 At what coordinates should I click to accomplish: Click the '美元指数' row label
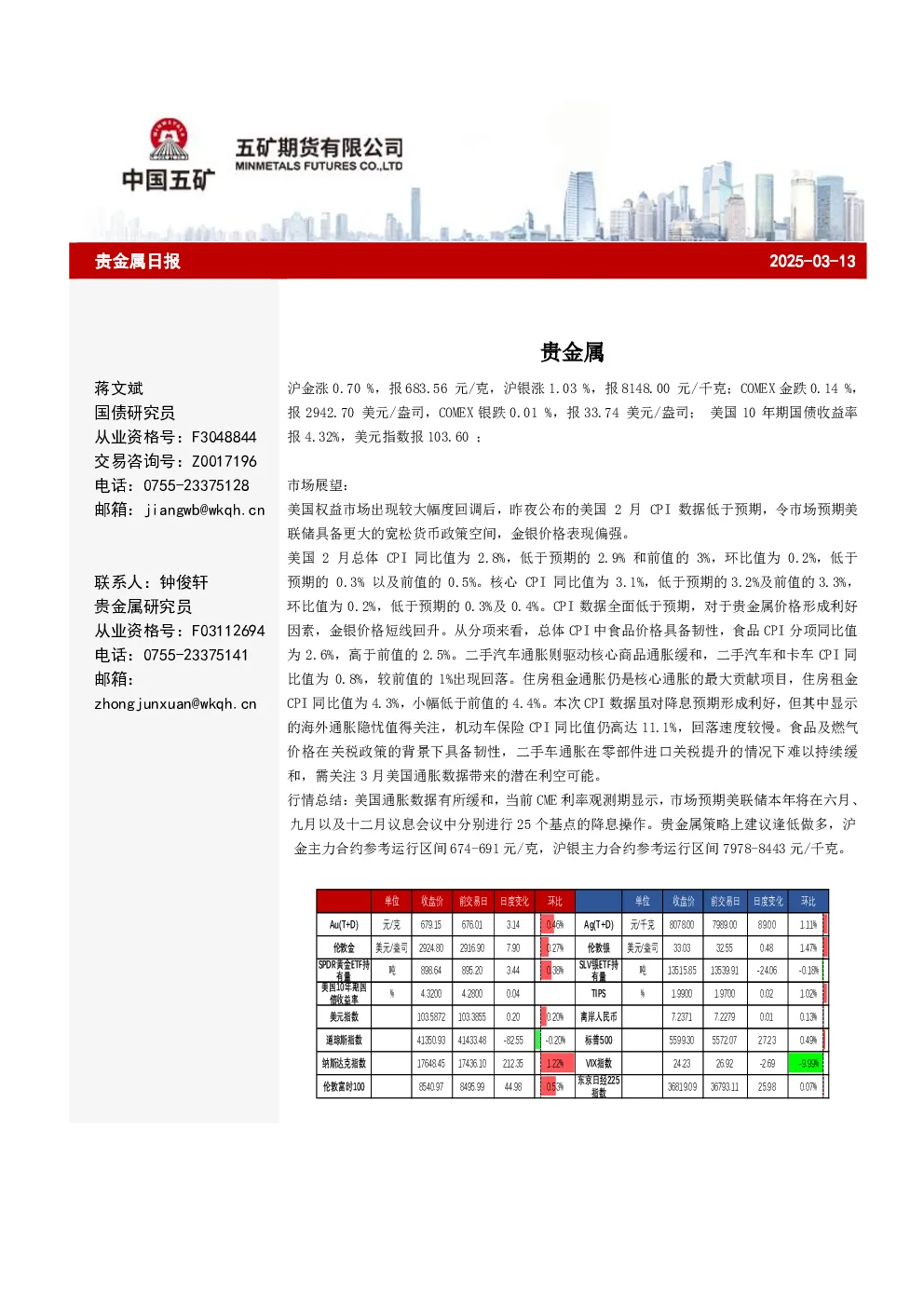click(344, 1017)
